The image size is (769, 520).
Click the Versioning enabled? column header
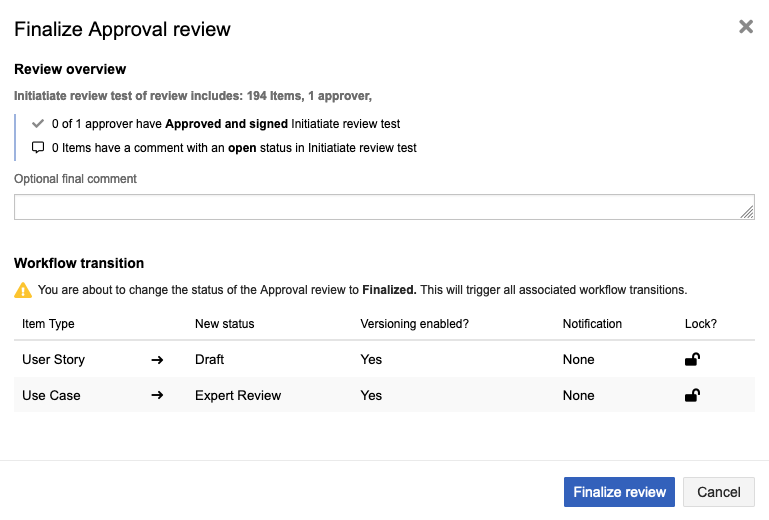tap(414, 324)
